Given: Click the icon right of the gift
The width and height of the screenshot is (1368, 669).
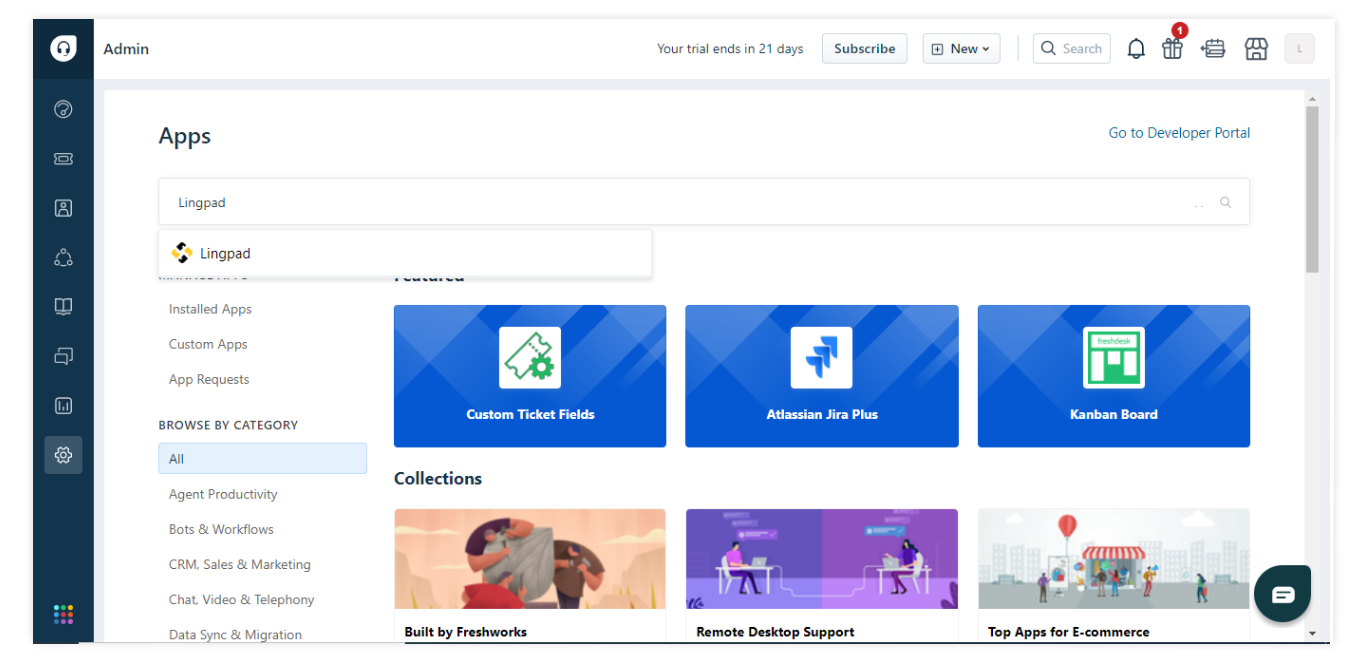Looking at the screenshot, I should 1213,48.
